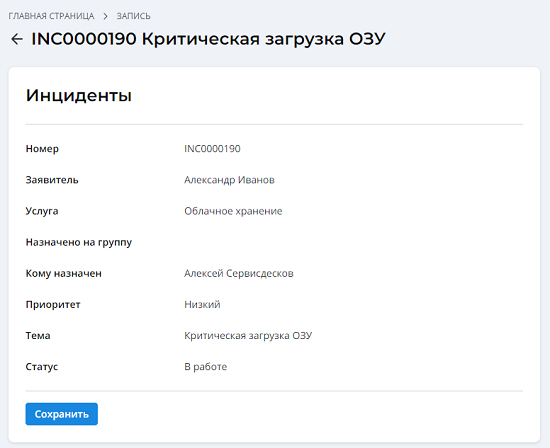Click the Номер field label
The width and height of the screenshot is (550, 448).
(x=42, y=149)
